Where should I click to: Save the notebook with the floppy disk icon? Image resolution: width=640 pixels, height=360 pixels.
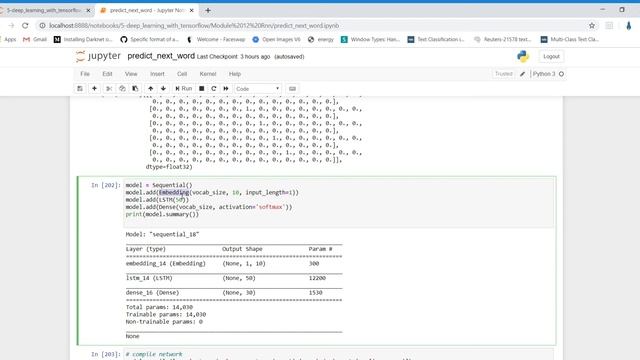80,89
